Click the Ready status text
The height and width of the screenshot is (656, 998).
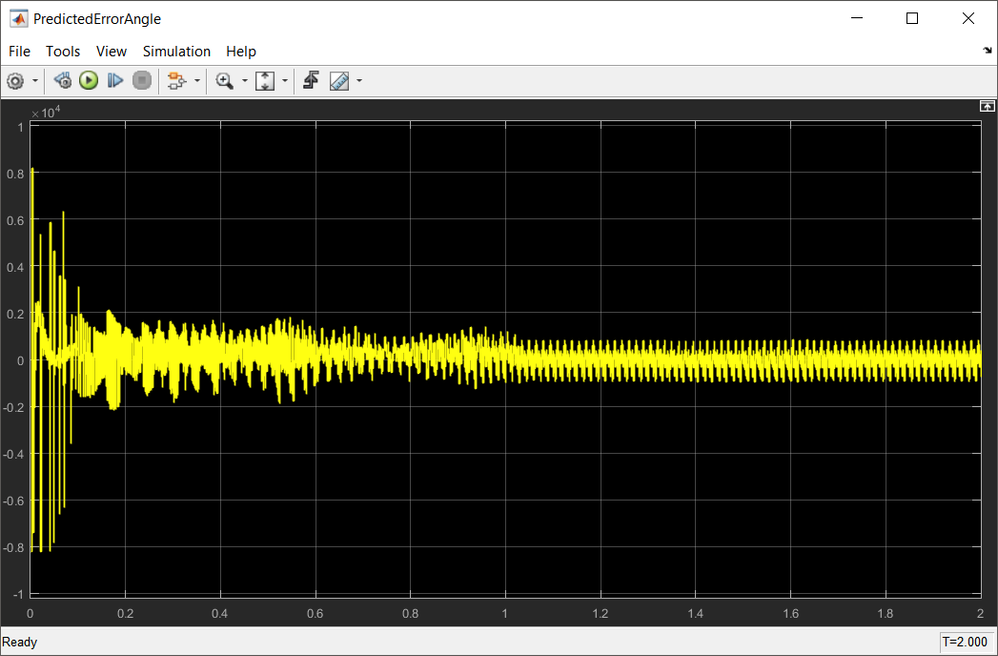point(20,642)
